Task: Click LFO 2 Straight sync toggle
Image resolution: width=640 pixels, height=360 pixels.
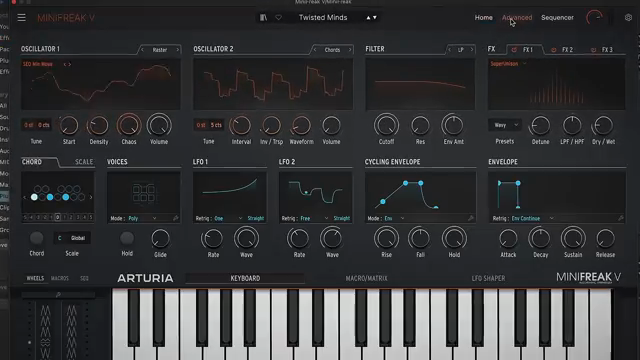Action: 342,218
